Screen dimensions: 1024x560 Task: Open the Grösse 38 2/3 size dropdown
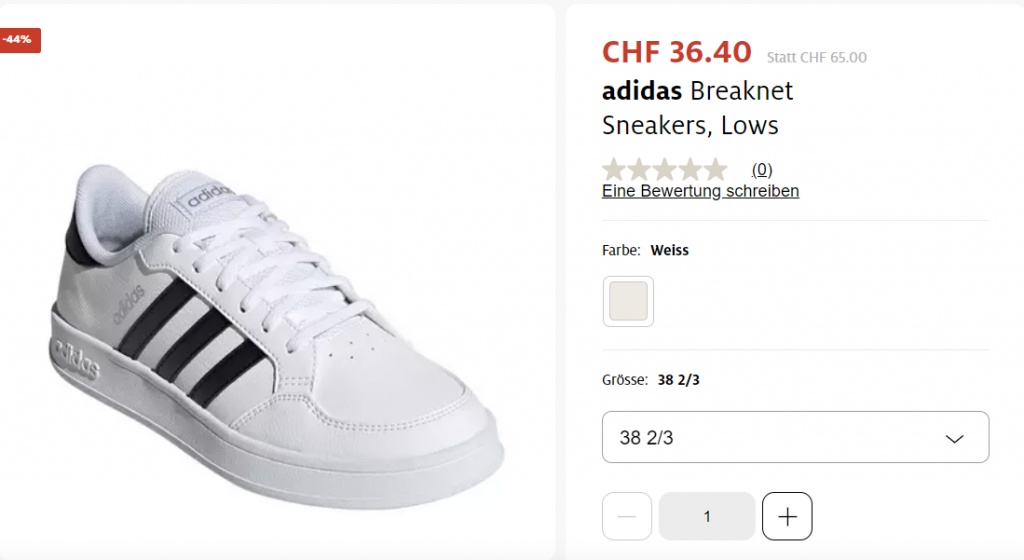[795, 437]
